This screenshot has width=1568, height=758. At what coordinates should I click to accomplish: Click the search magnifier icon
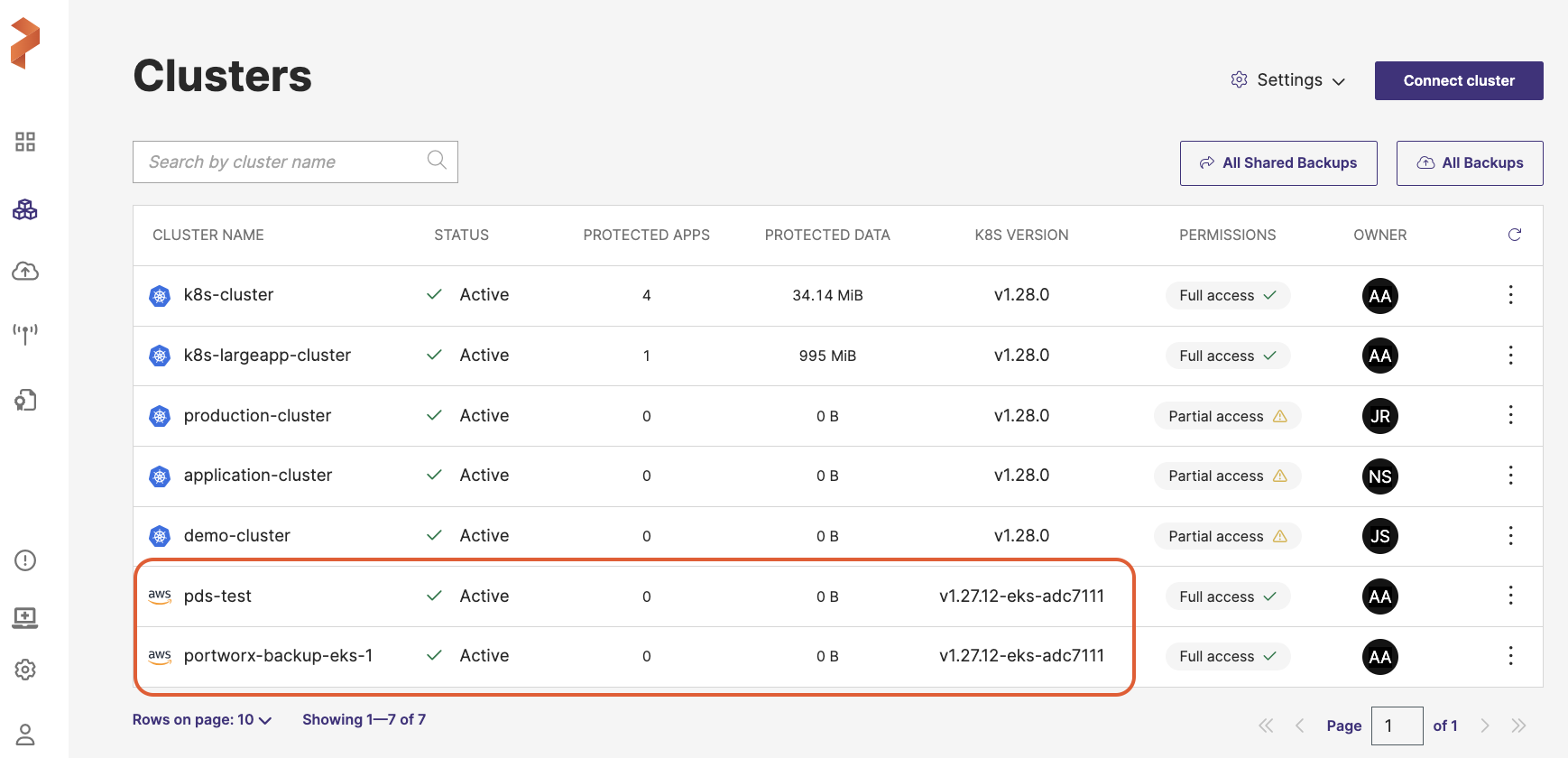pyautogui.click(x=437, y=161)
